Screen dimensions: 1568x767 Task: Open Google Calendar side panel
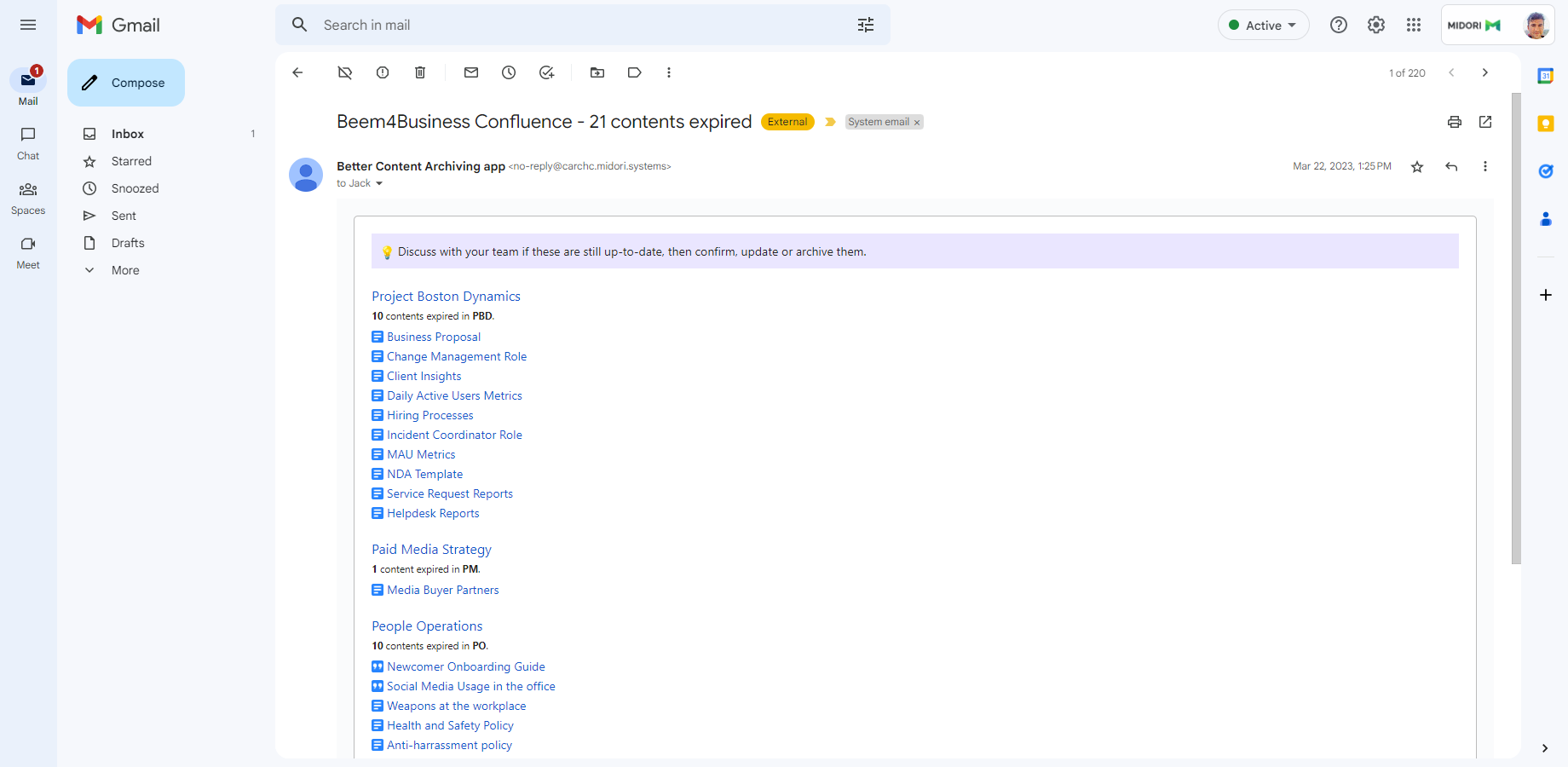pyautogui.click(x=1545, y=76)
